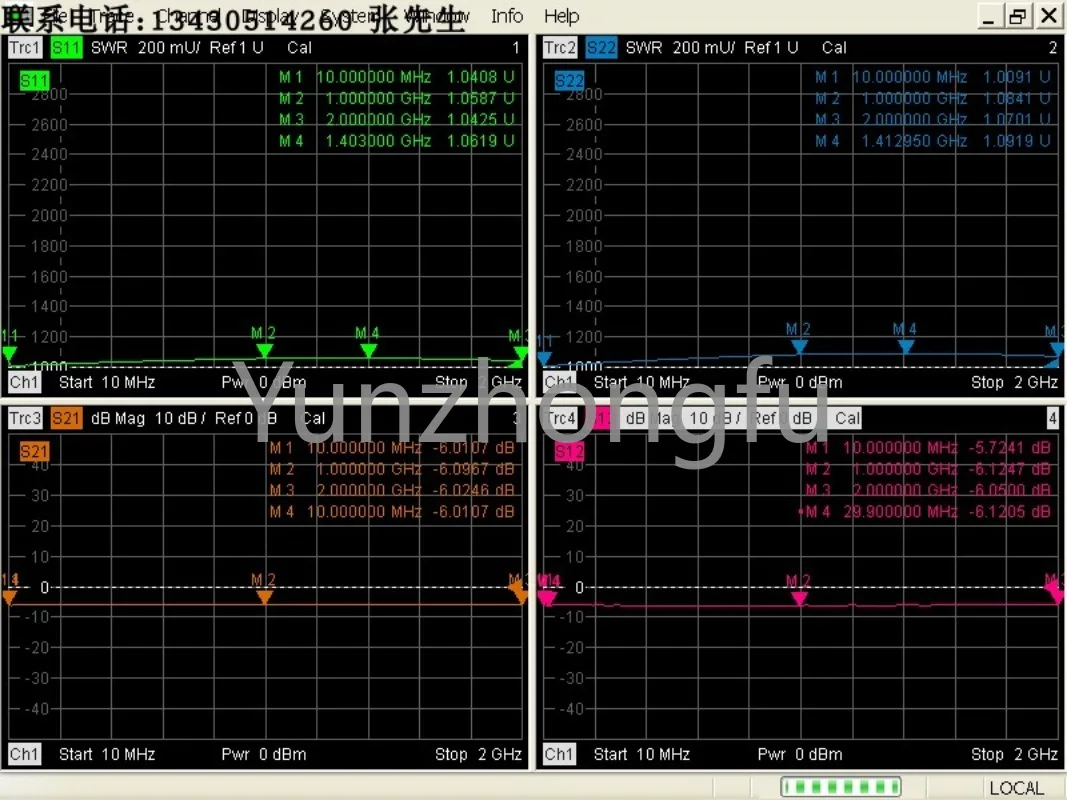Click S11 marker M 2 reading 1.0587 U
This screenshot has width=1067, height=800.
click(x=396, y=98)
